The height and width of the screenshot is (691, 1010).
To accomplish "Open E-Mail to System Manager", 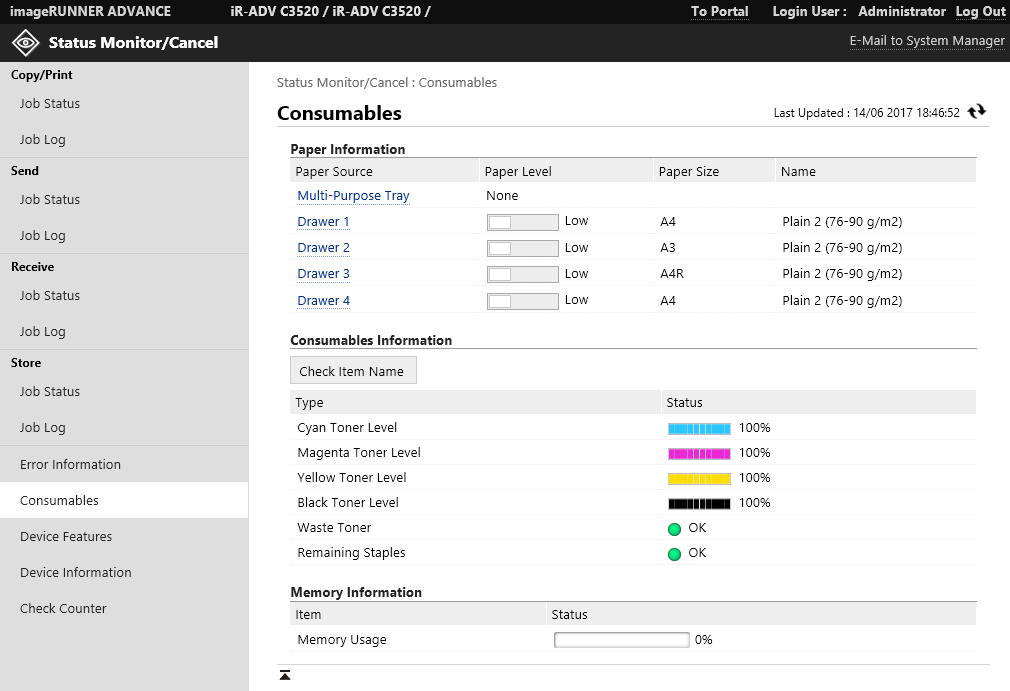I will tap(926, 41).
